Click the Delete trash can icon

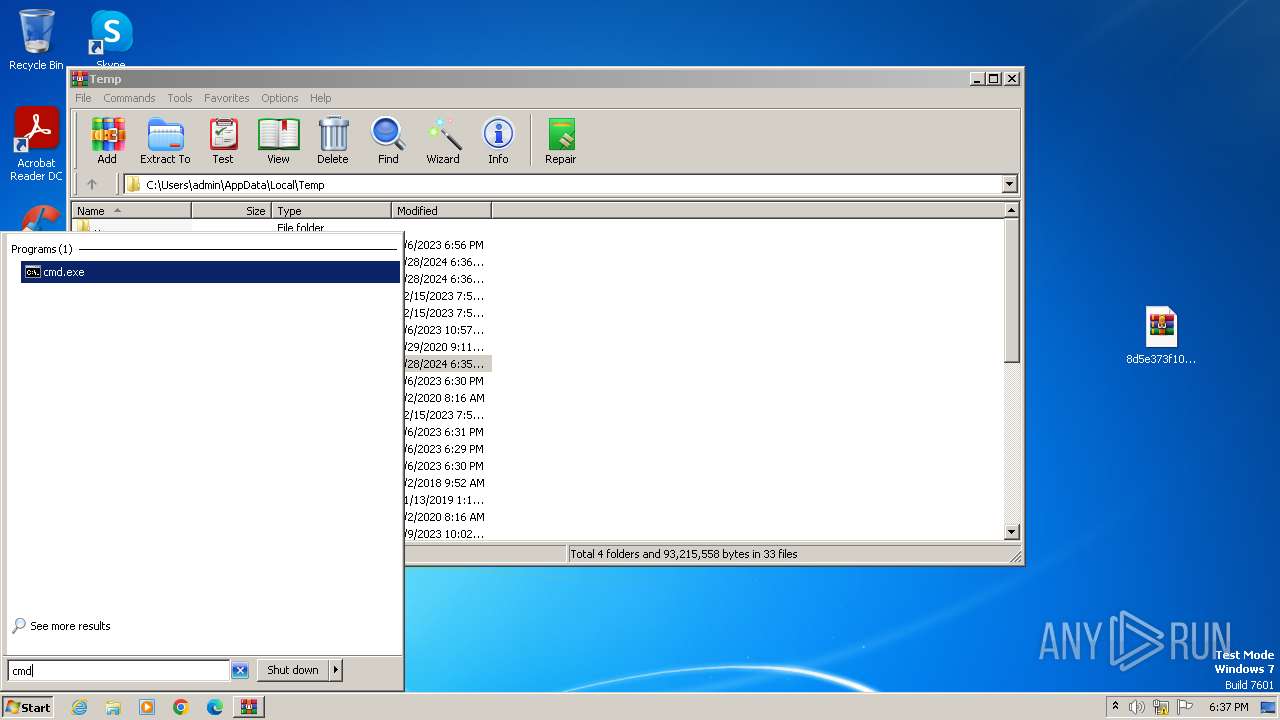333,140
